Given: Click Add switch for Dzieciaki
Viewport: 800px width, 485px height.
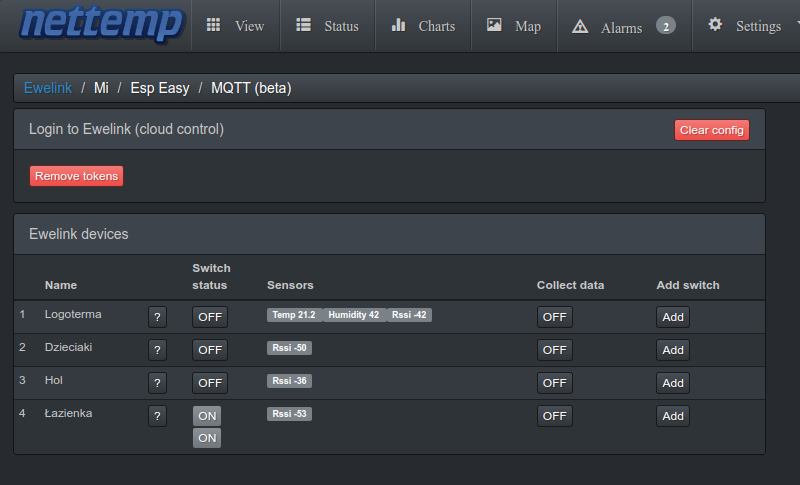Looking at the screenshot, I should coord(673,350).
